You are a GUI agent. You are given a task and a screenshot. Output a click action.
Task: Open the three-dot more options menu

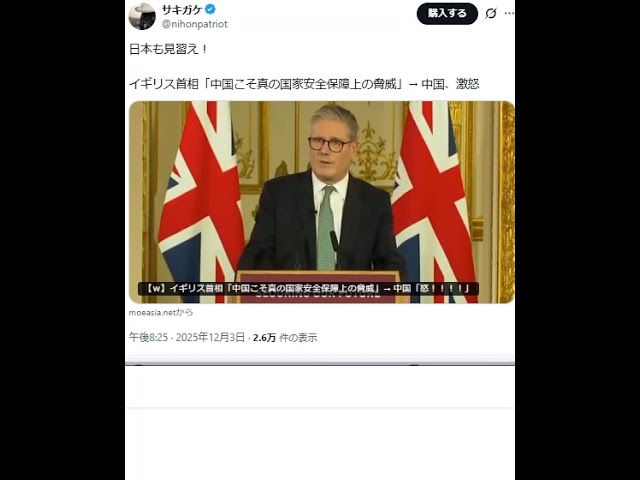(x=509, y=13)
